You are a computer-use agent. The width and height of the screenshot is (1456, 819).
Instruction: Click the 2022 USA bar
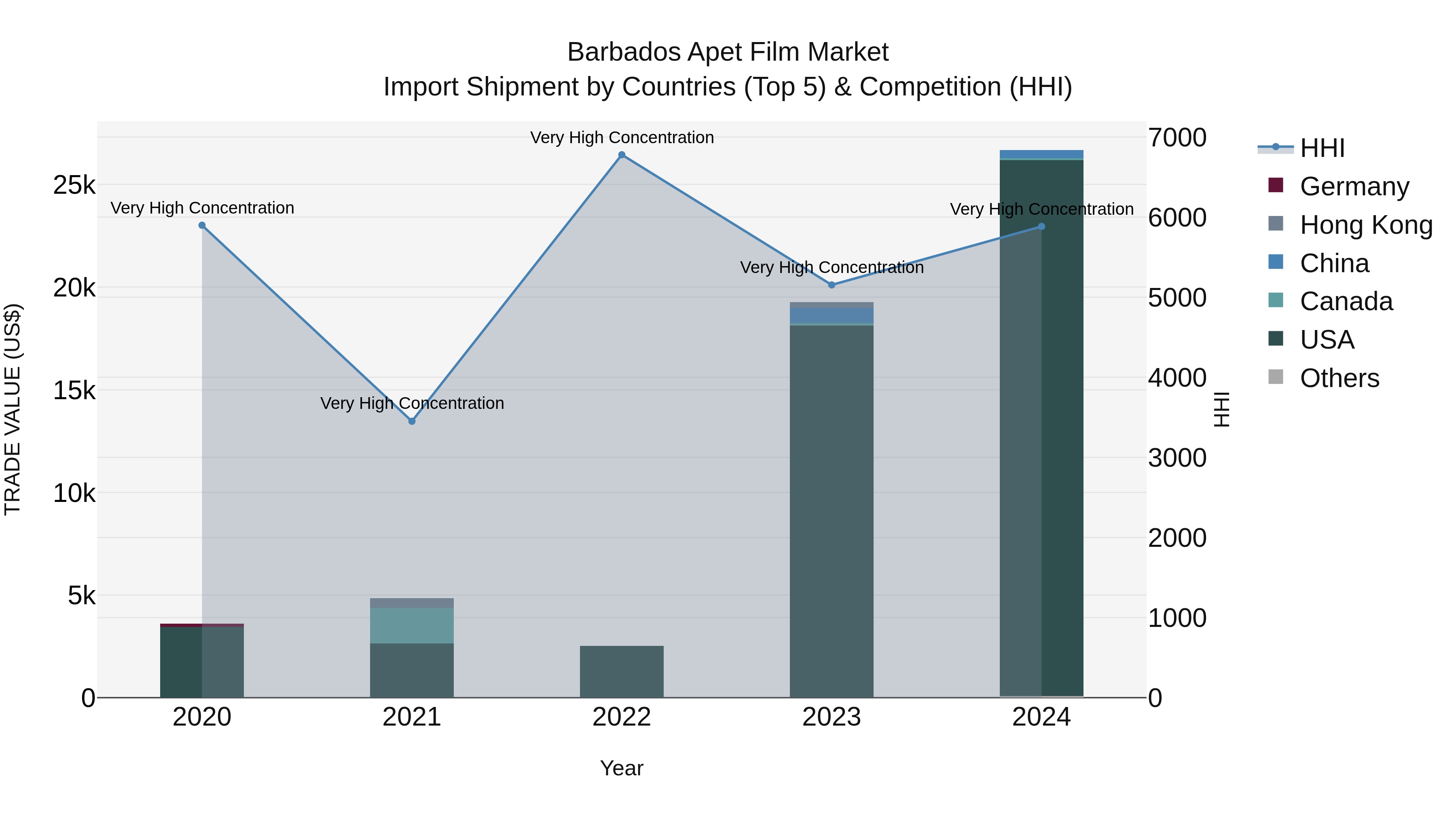point(622,671)
